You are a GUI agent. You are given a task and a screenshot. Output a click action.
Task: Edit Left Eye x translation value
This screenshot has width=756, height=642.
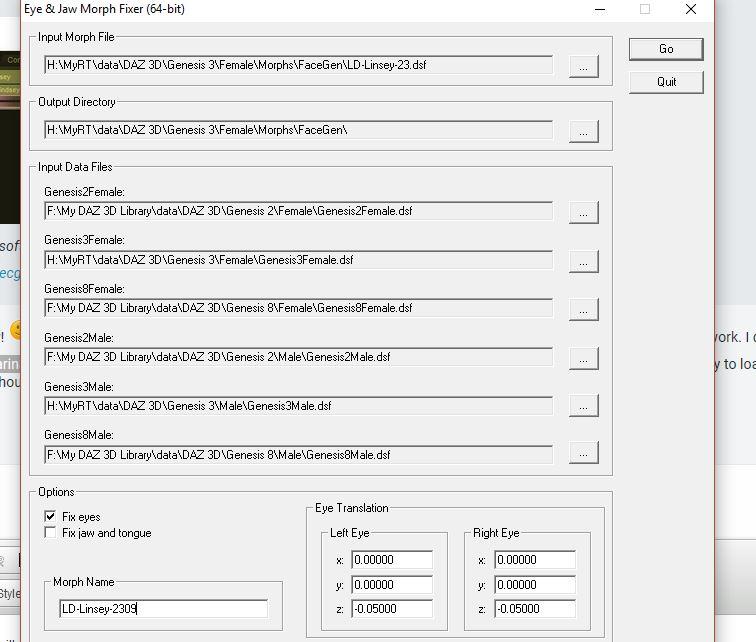click(392, 560)
